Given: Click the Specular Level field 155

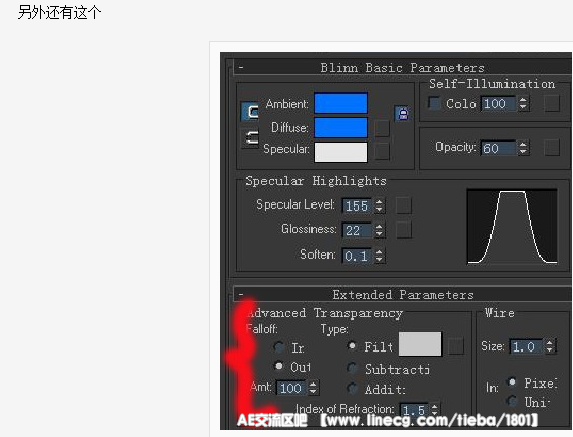Looking at the screenshot, I should click(358, 206).
